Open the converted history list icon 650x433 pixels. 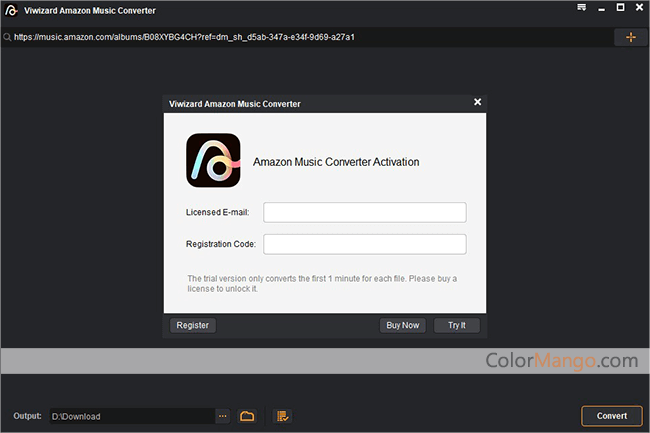point(282,416)
